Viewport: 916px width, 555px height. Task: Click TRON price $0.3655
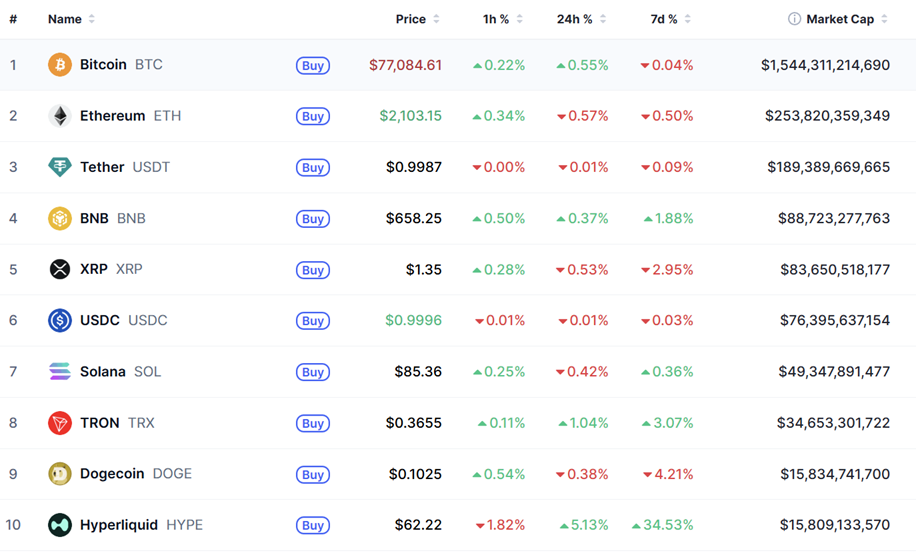(x=414, y=423)
